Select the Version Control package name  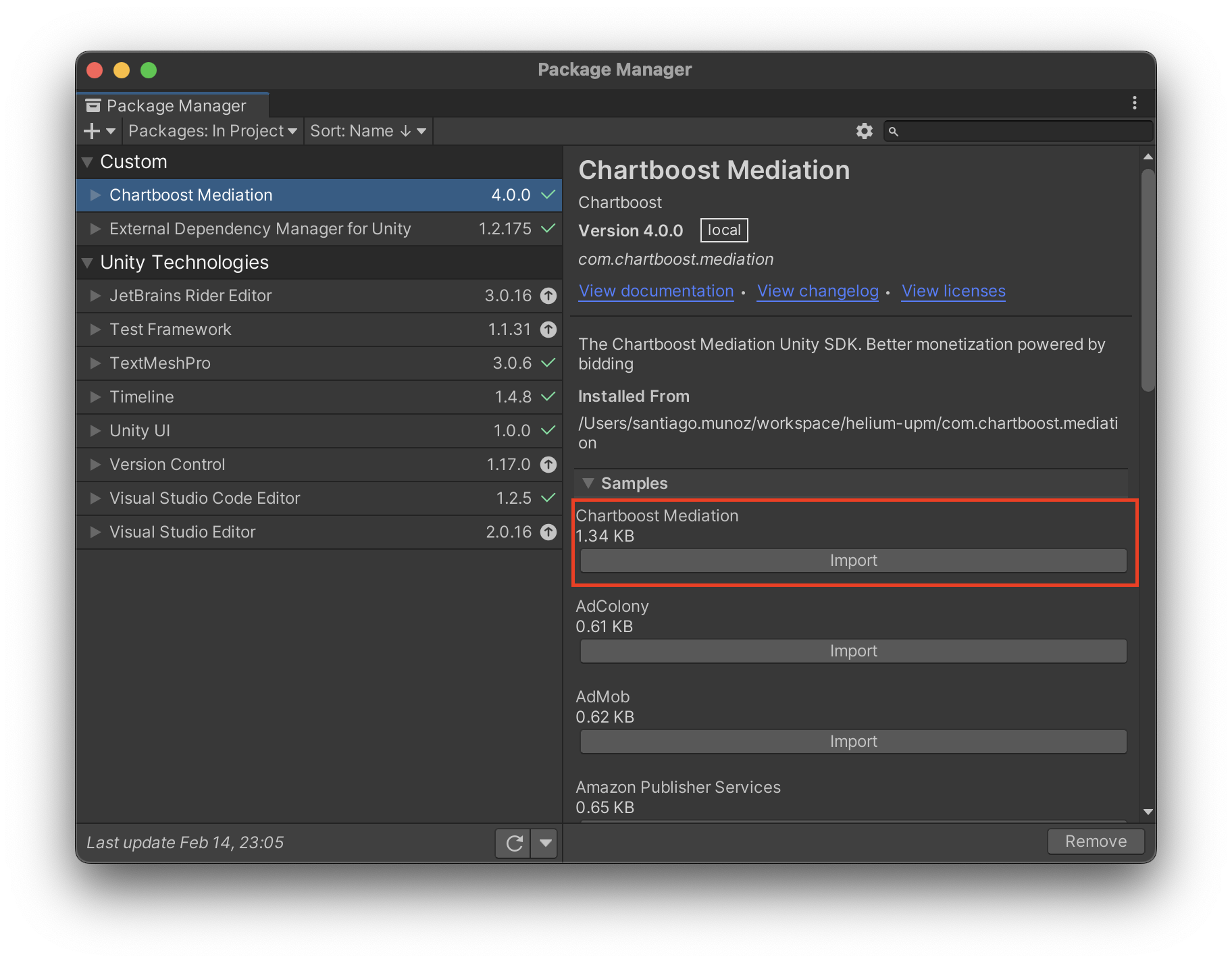tap(168, 465)
